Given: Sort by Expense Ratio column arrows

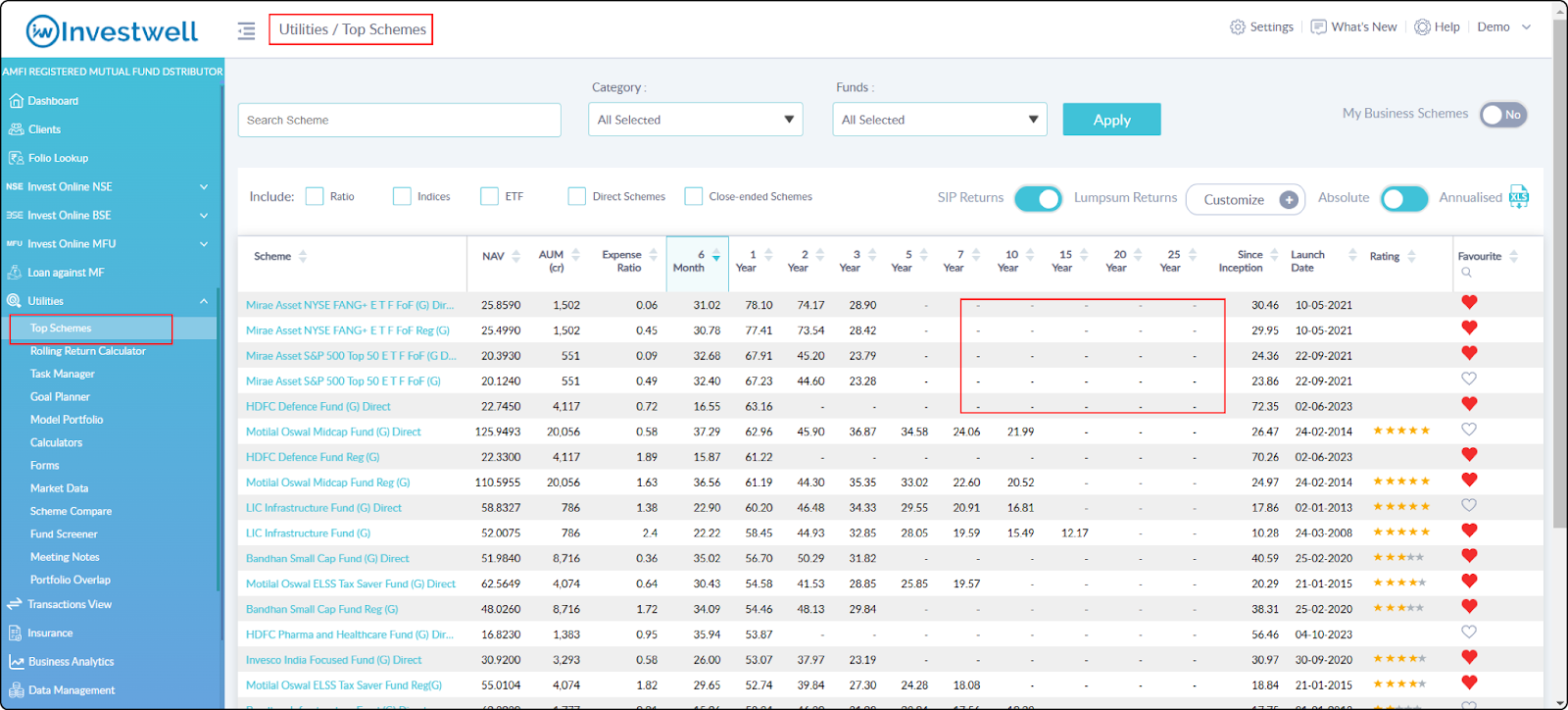Looking at the screenshot, I should [x=654, y=256].
